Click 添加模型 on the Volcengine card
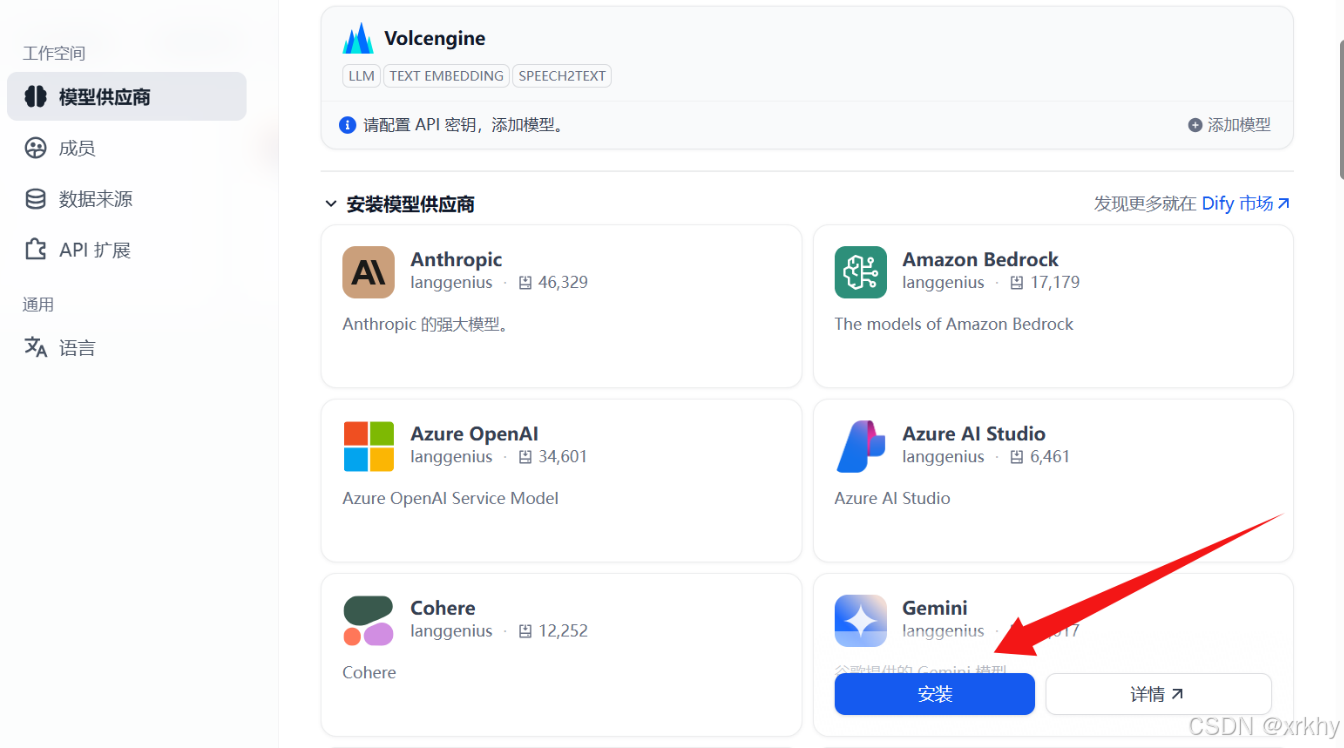This screenshot has height=748, width=1344. coord(1229,125)
